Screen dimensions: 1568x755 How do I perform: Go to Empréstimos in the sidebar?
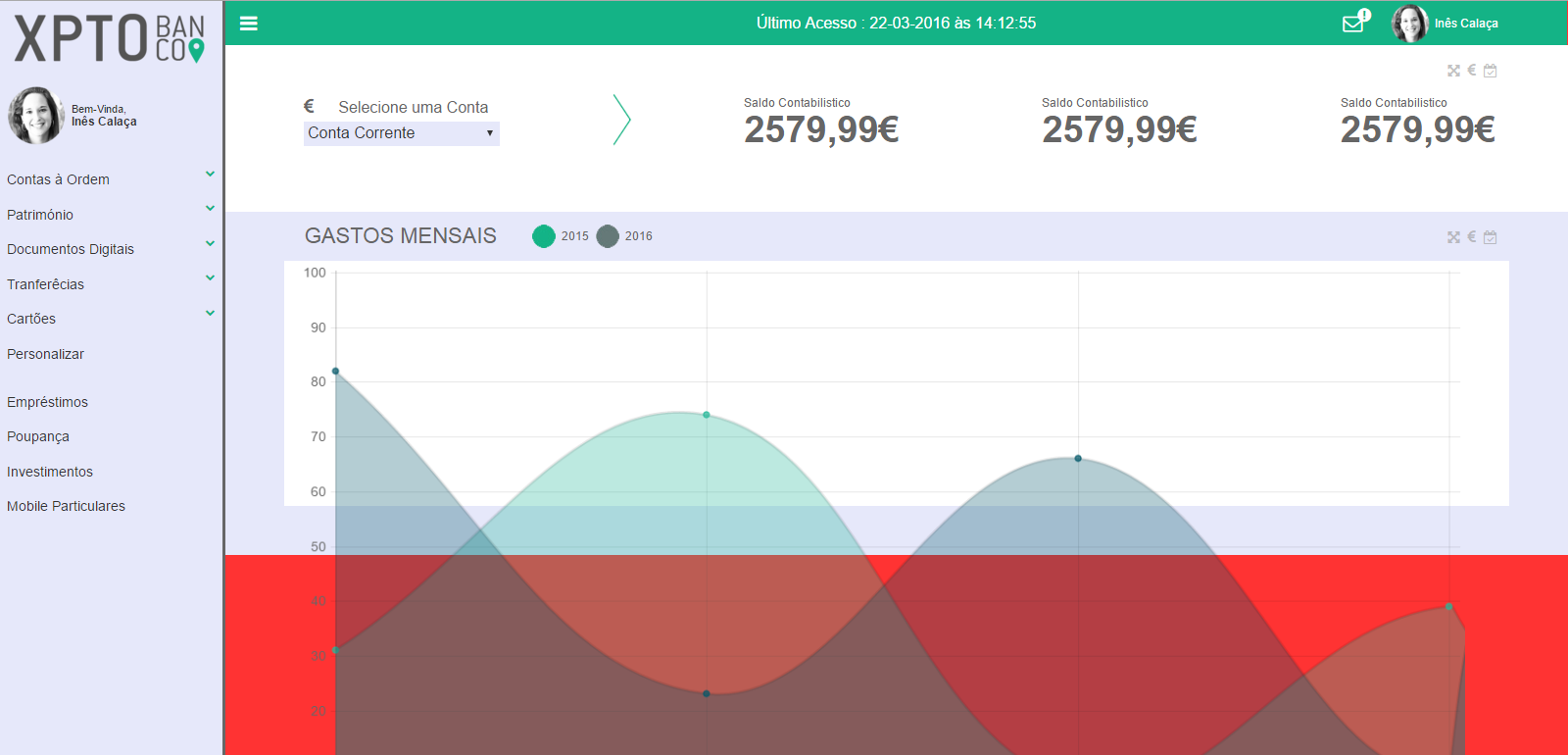tap(47, 402)
